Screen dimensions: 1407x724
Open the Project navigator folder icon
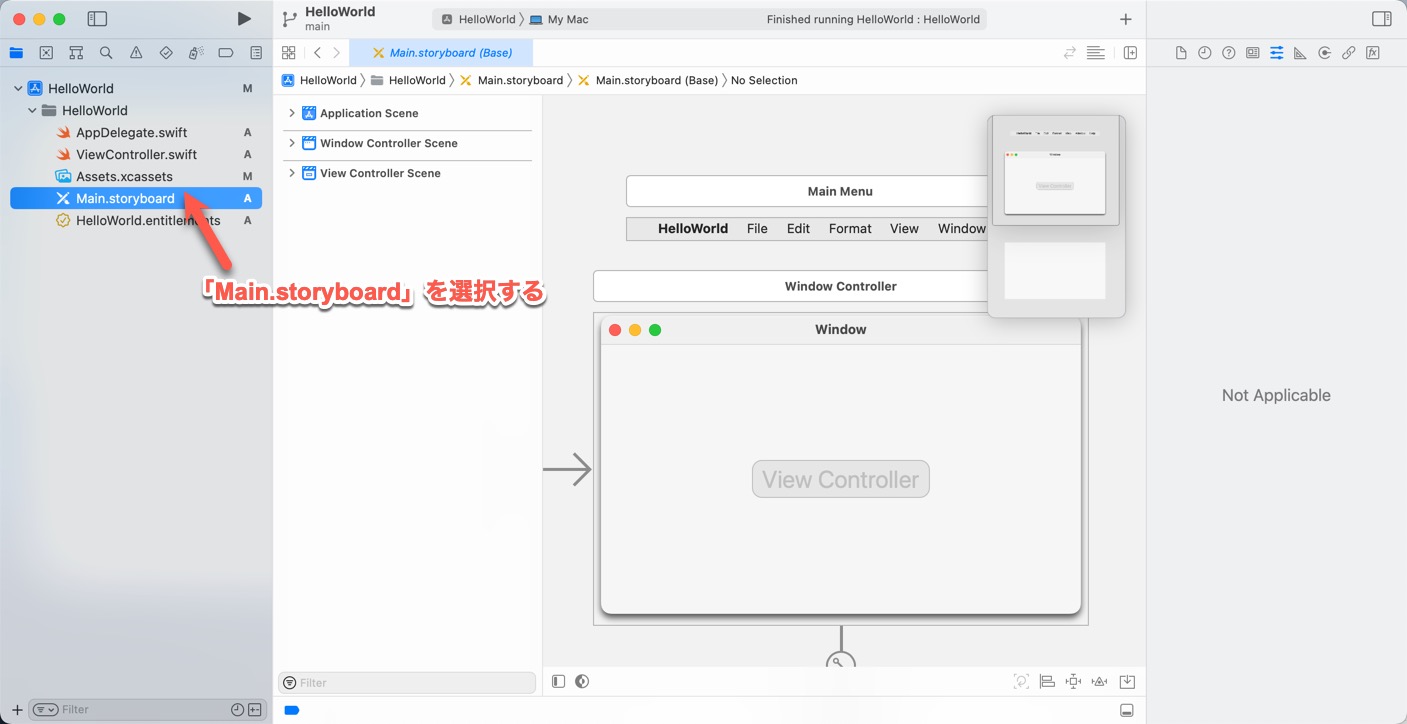pyautogui.click(x=16, y=53)
